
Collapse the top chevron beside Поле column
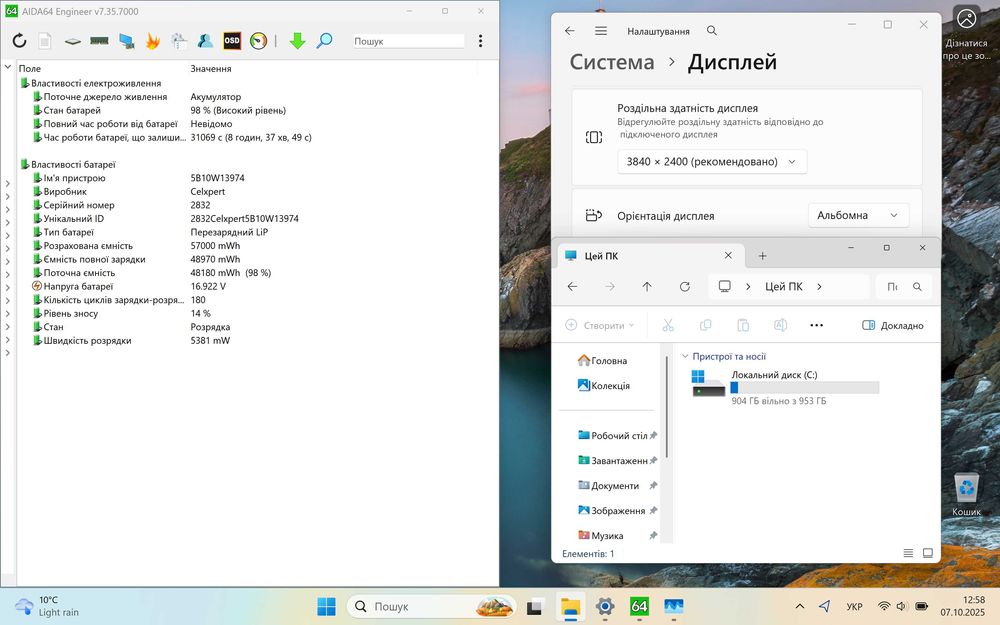[x=8, y=66]
